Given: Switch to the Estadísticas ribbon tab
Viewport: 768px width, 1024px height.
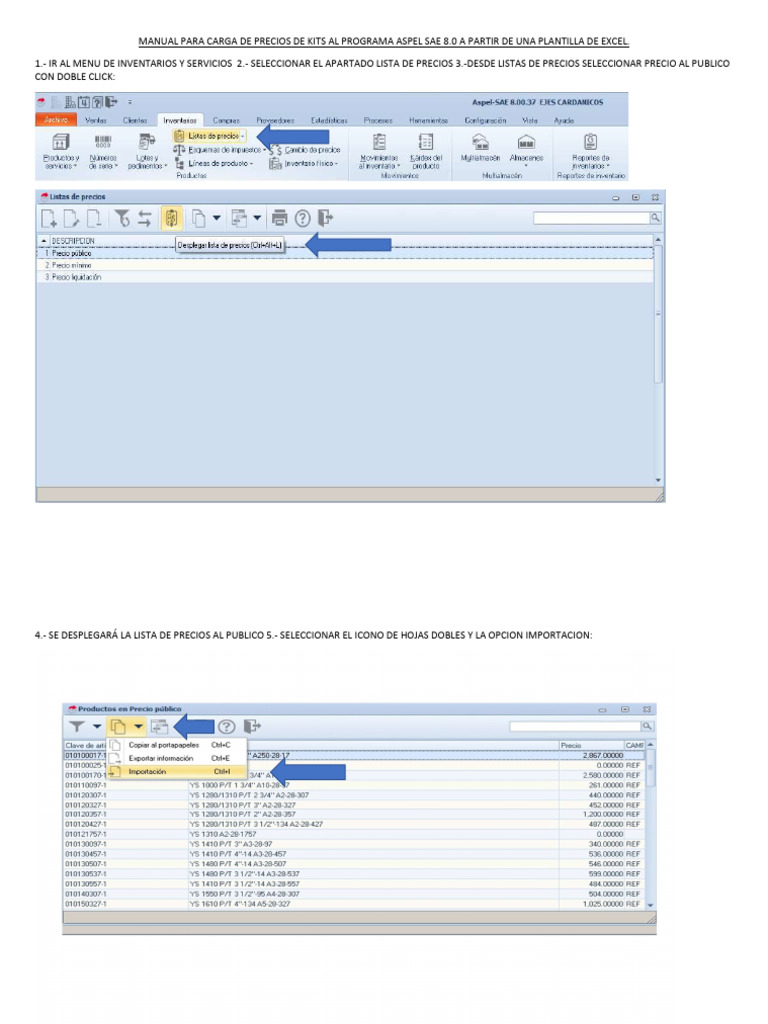Looking at the screenshot, I should [x=328, y=120].
